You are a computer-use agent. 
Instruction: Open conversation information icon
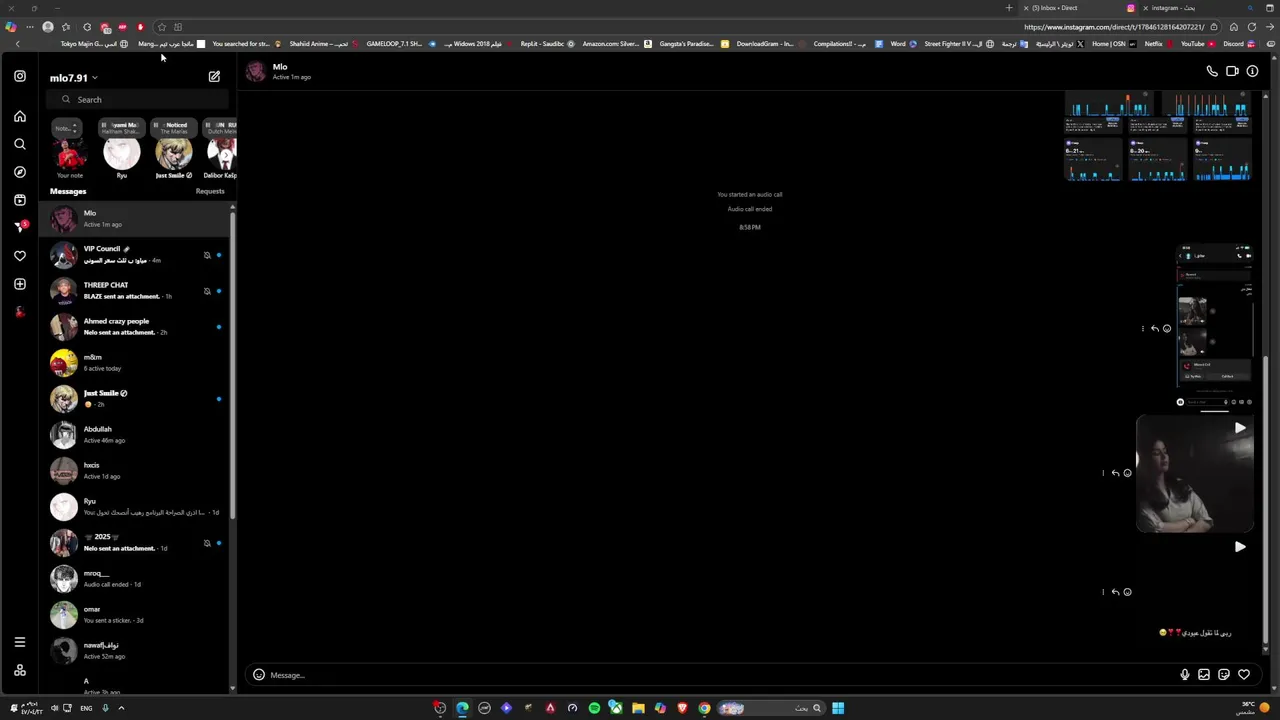pyautogui.click(x=1252, y=71)
